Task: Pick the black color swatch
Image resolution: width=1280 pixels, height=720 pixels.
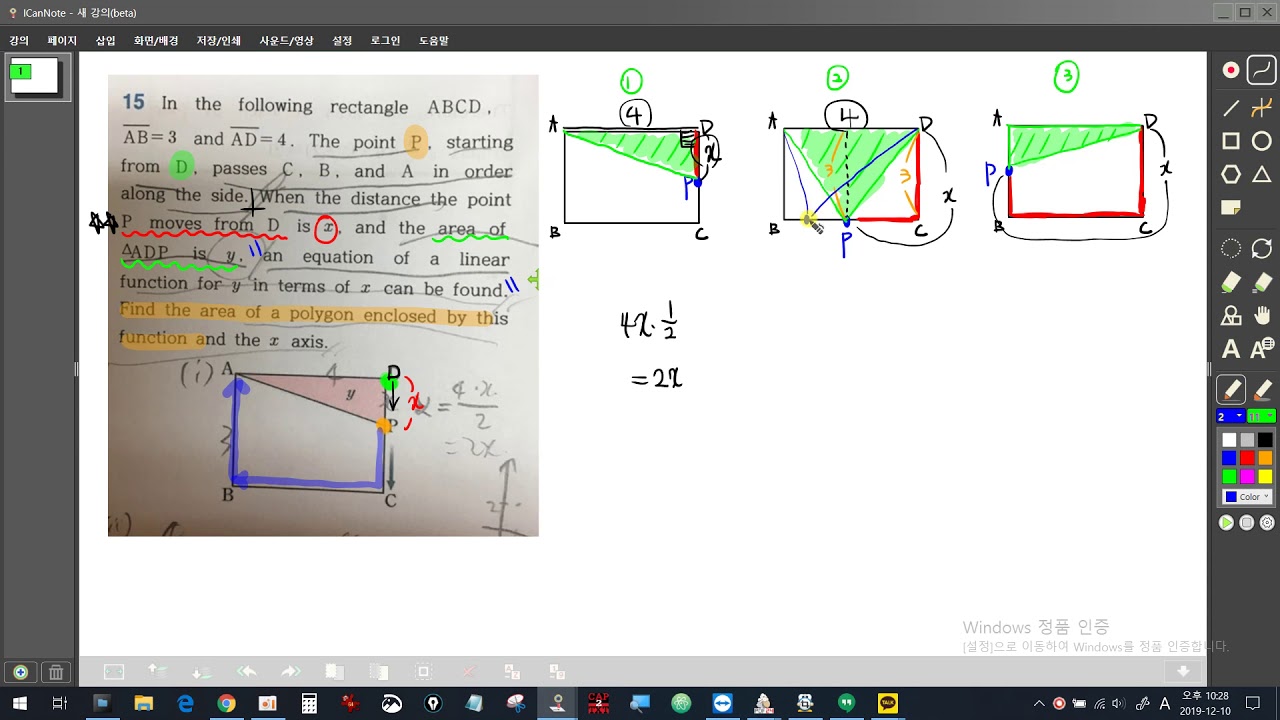Action: [1265, 440]
